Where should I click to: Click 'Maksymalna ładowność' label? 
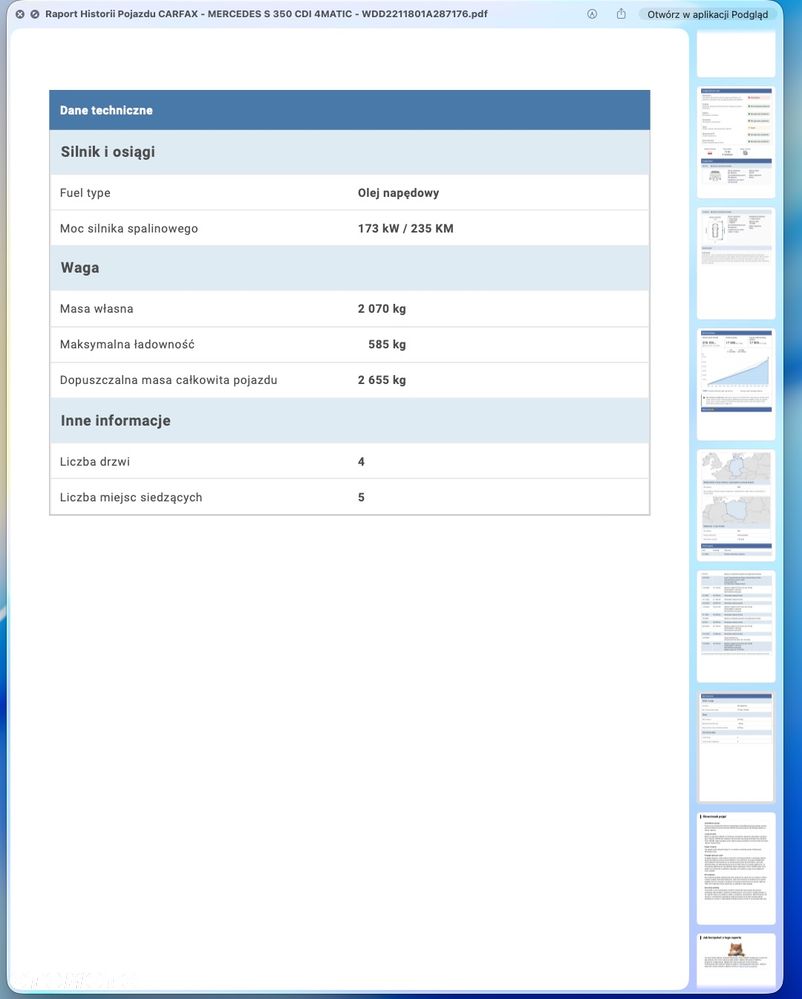127,345
